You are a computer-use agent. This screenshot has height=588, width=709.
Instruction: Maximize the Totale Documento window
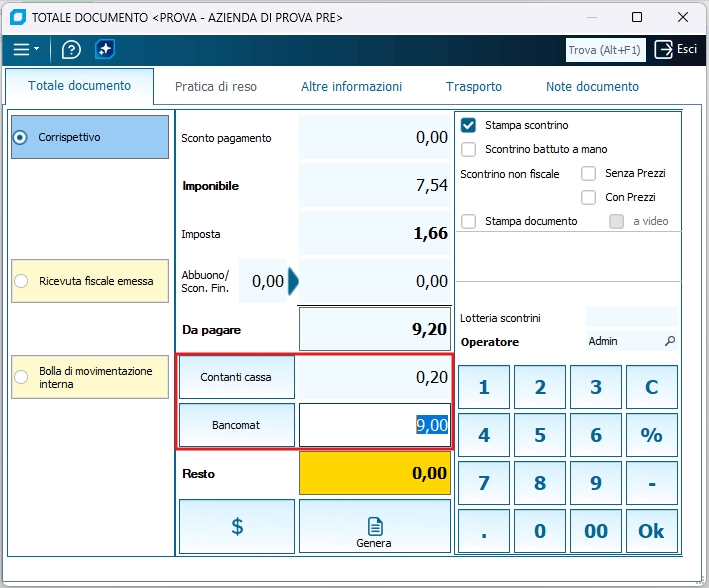tap(637, 17)
